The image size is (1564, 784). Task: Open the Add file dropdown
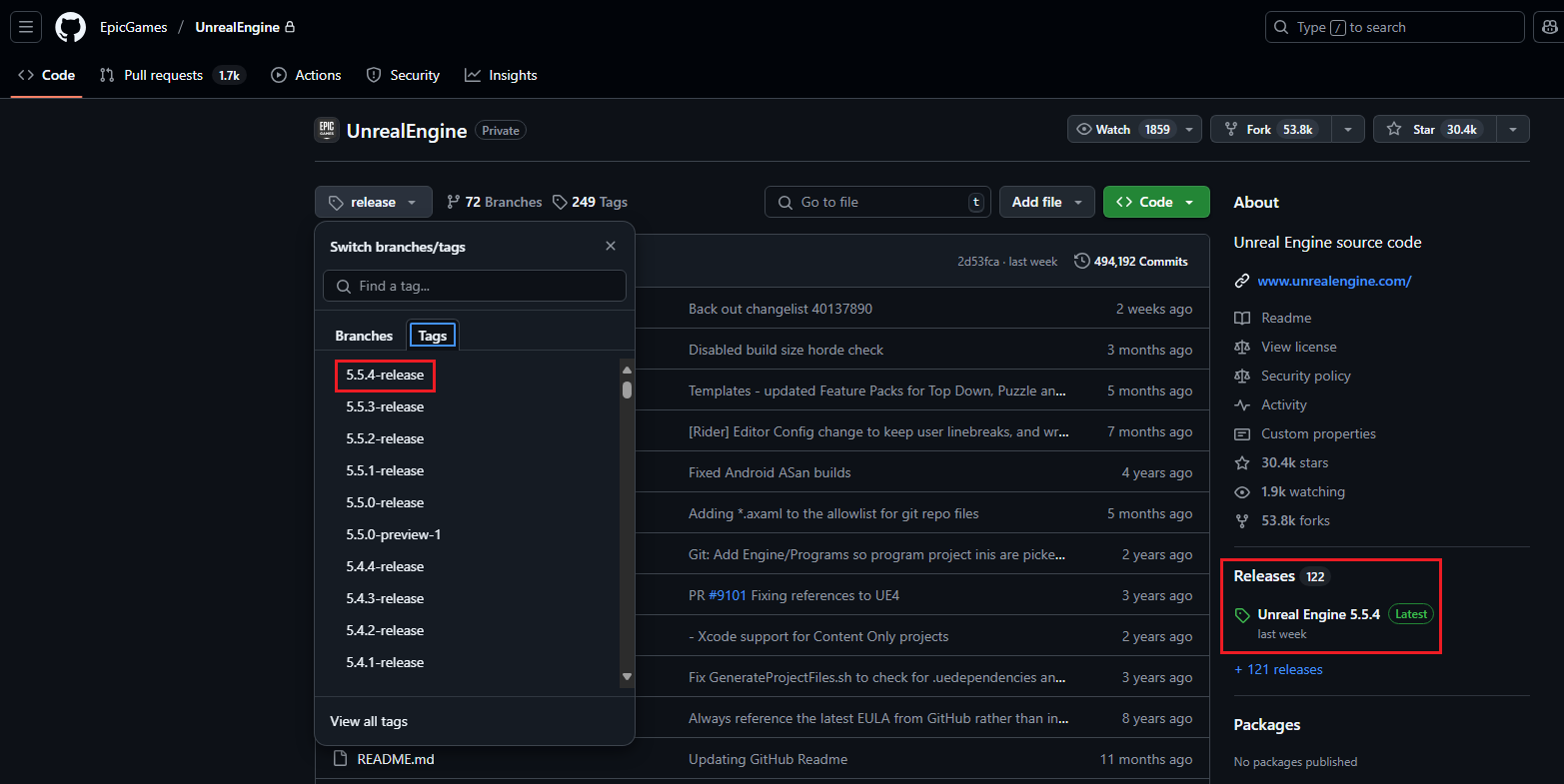tap(1047, 202)
